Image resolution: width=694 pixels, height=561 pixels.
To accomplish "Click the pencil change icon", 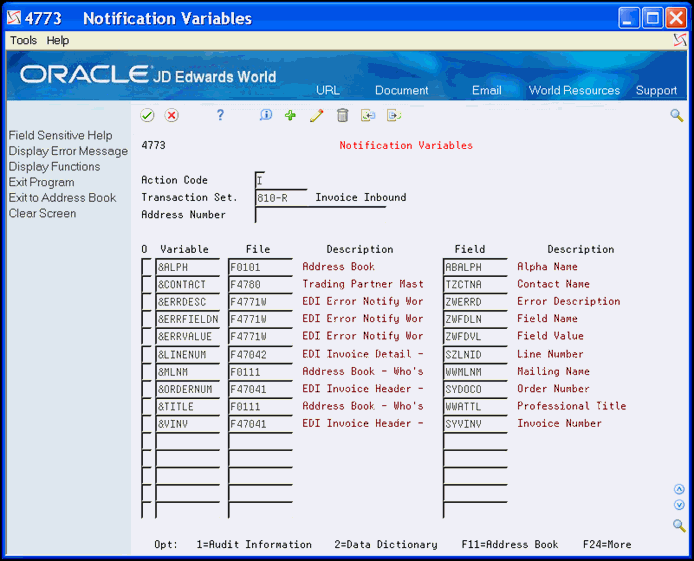I will pyautogui.click(x=316, y=115).
